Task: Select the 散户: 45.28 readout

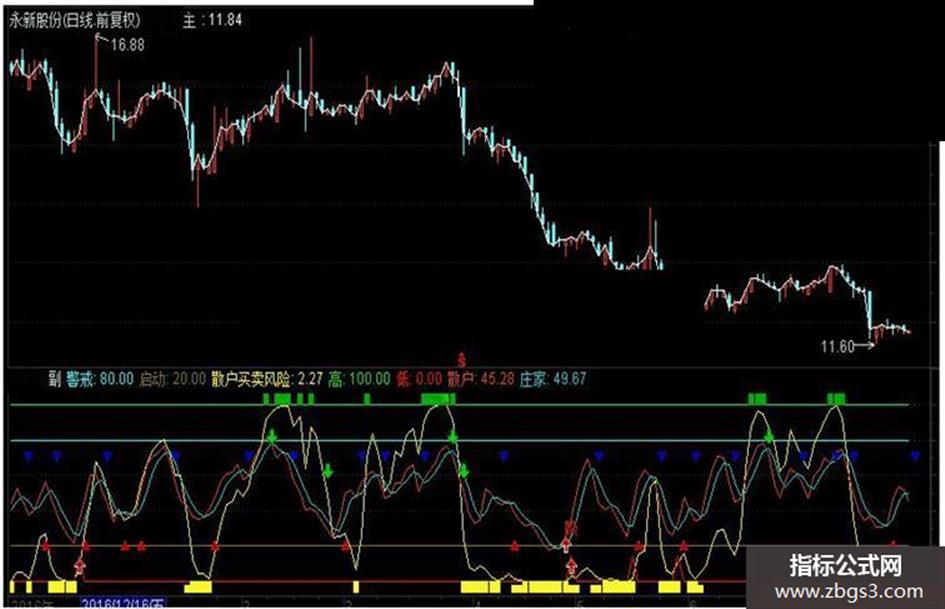Action: [481, 379]
